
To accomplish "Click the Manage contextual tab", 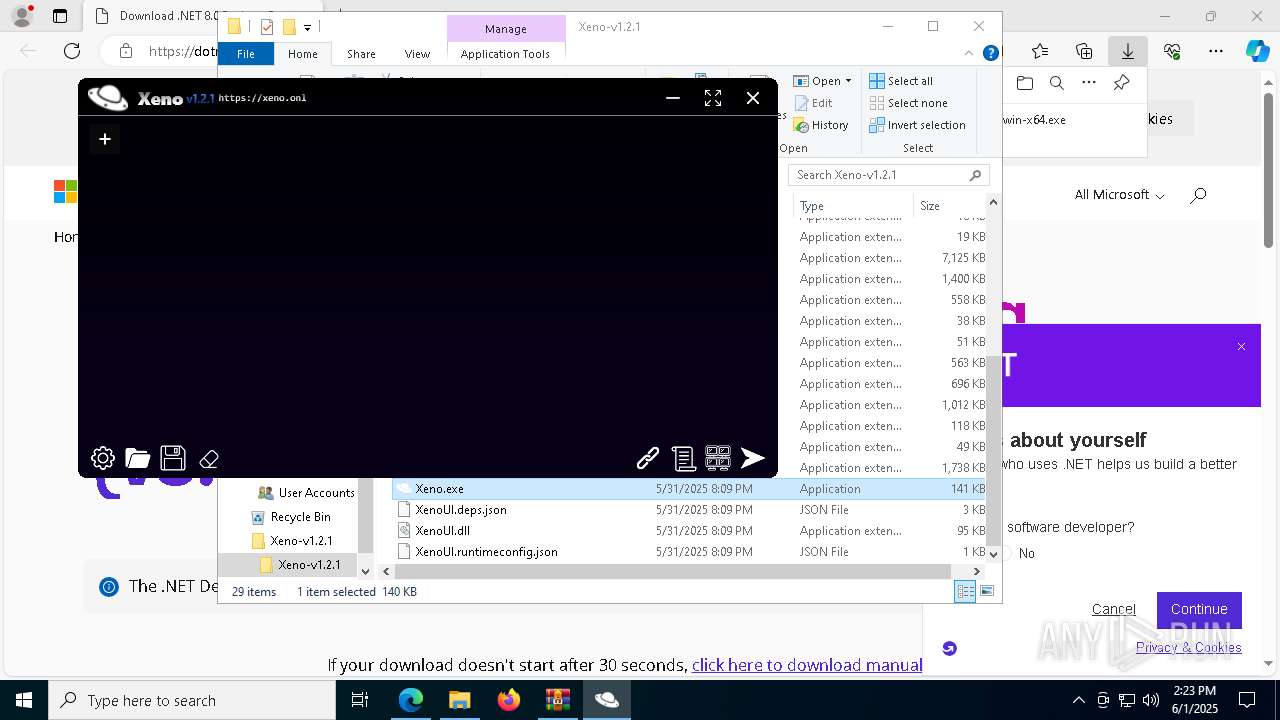I will [506, 29].
